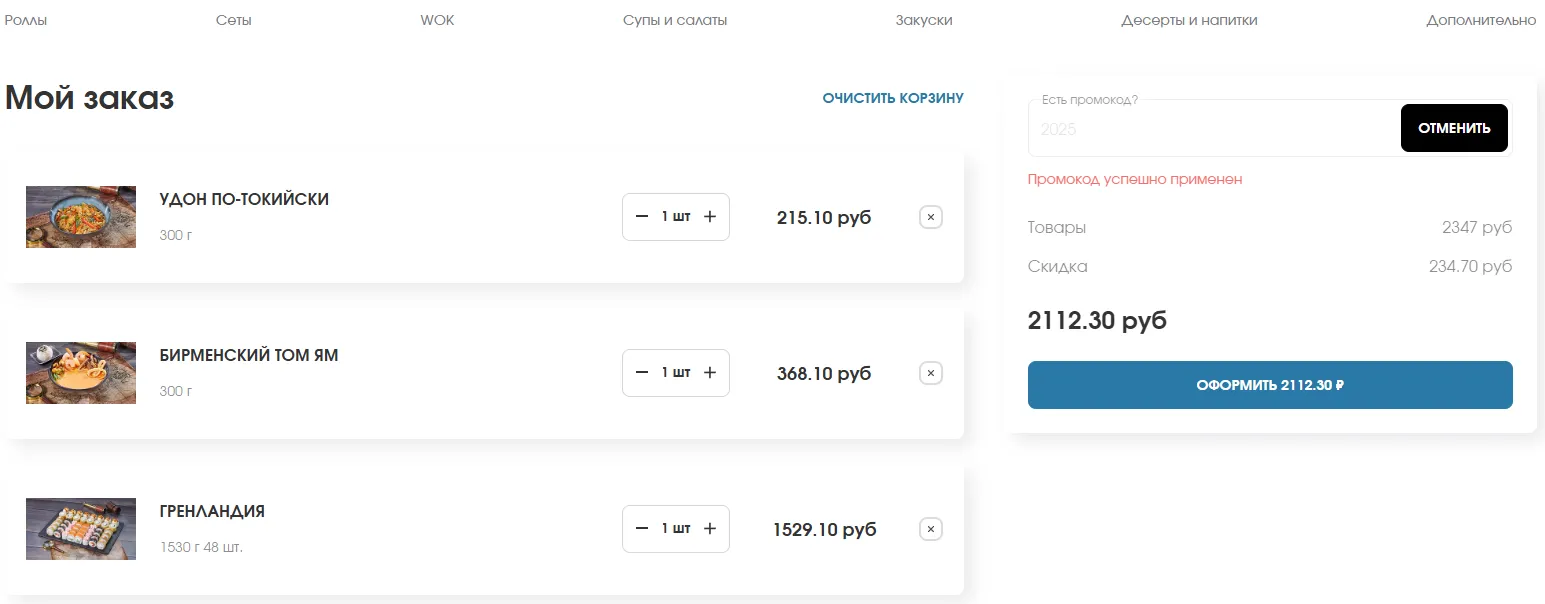Go to the WOK category

pos(437,20)
